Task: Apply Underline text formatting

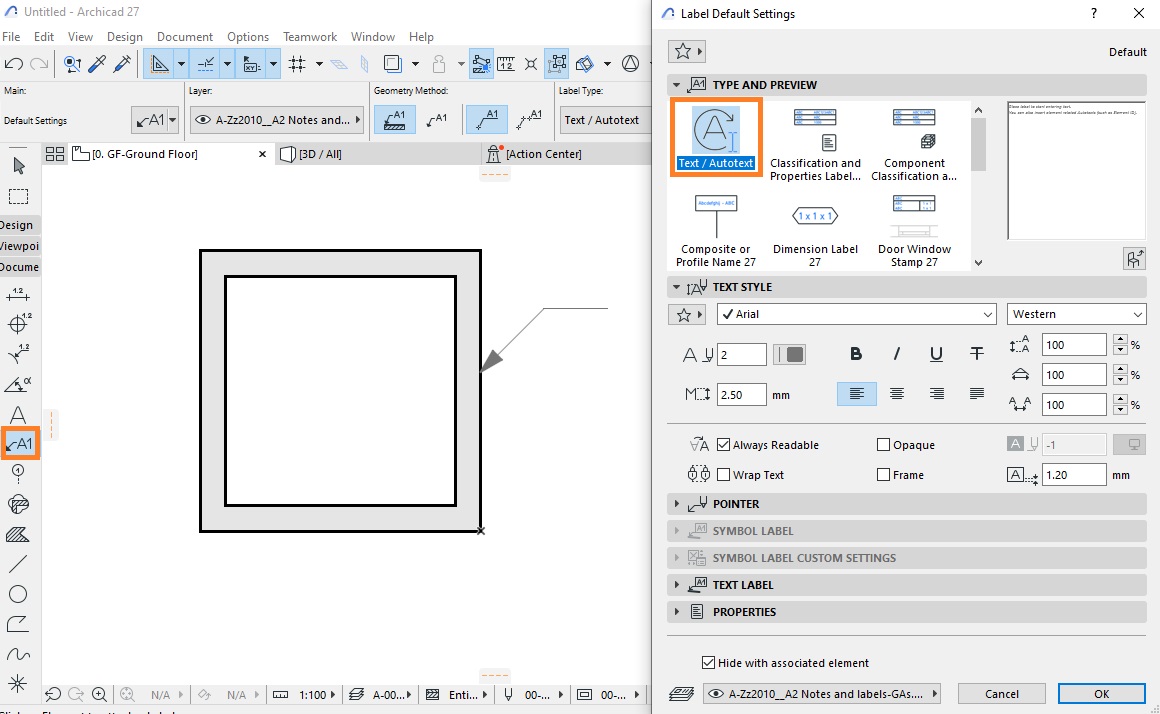Action: pyautogui.click(x=936, y=354)
